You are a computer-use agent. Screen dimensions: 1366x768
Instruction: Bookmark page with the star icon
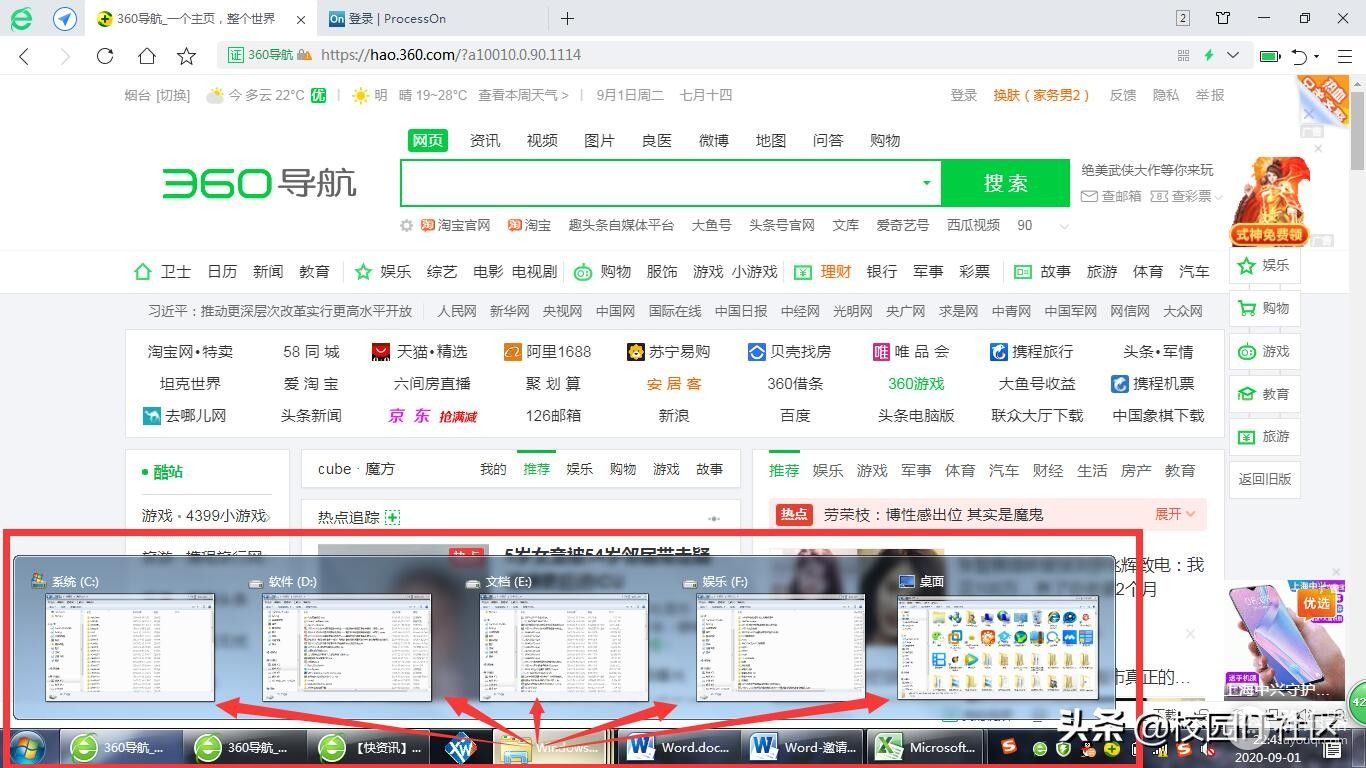pyautogui.click(x=186, y=56)
